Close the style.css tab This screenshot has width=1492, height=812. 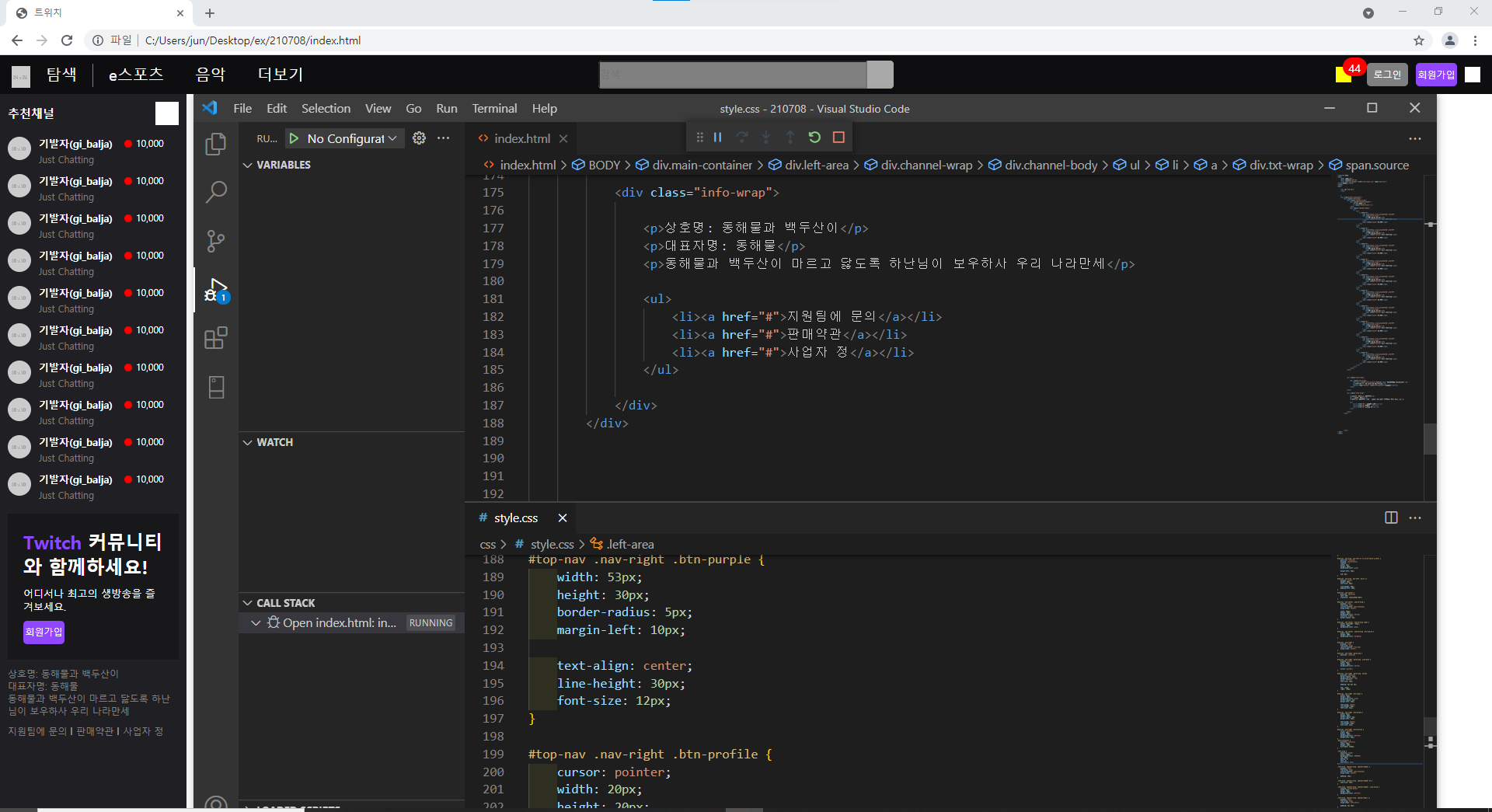click(x=563, y=518)
